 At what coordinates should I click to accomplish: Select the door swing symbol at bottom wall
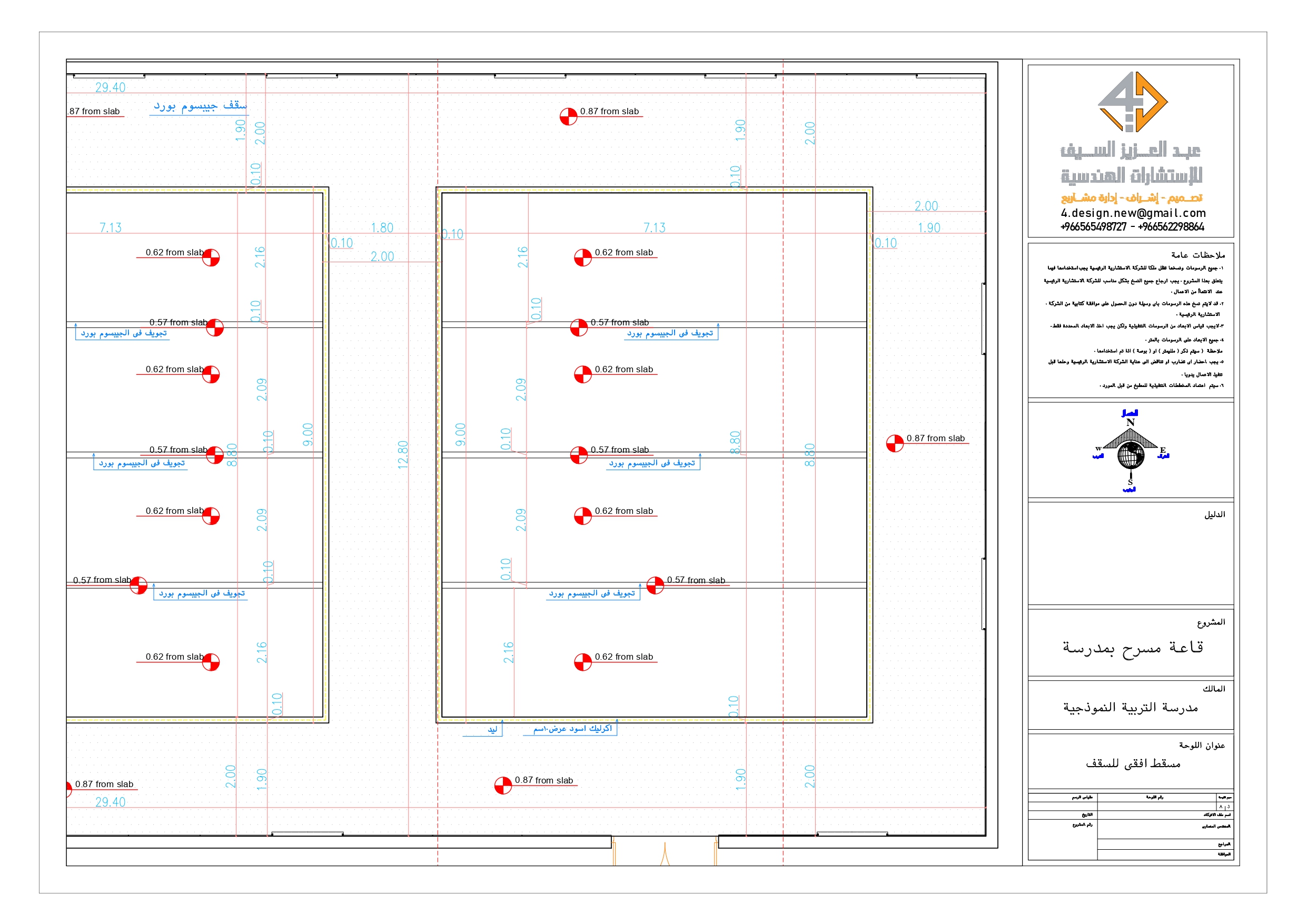click(665, 852)
